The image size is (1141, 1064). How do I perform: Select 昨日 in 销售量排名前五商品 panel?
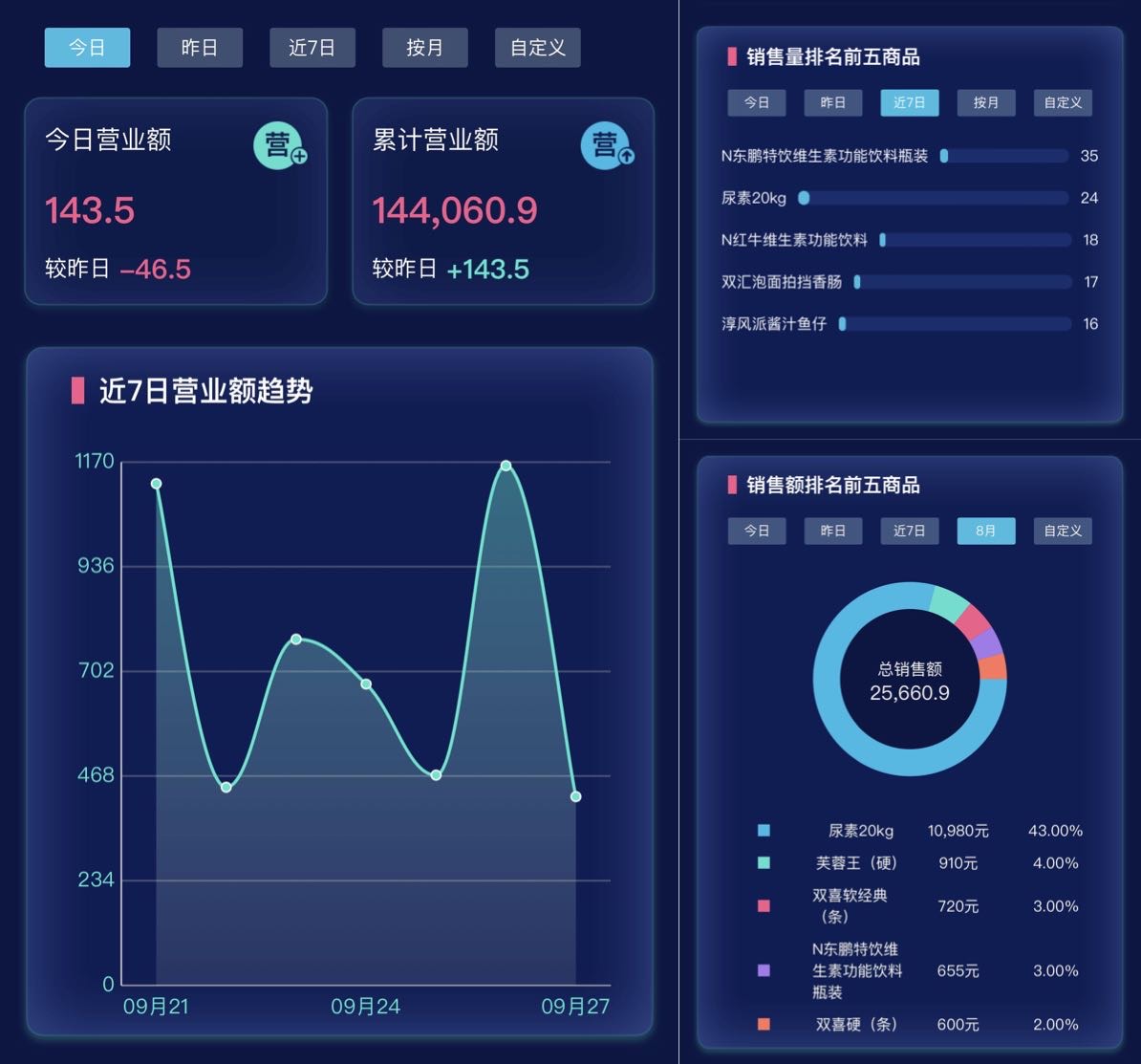833,102
